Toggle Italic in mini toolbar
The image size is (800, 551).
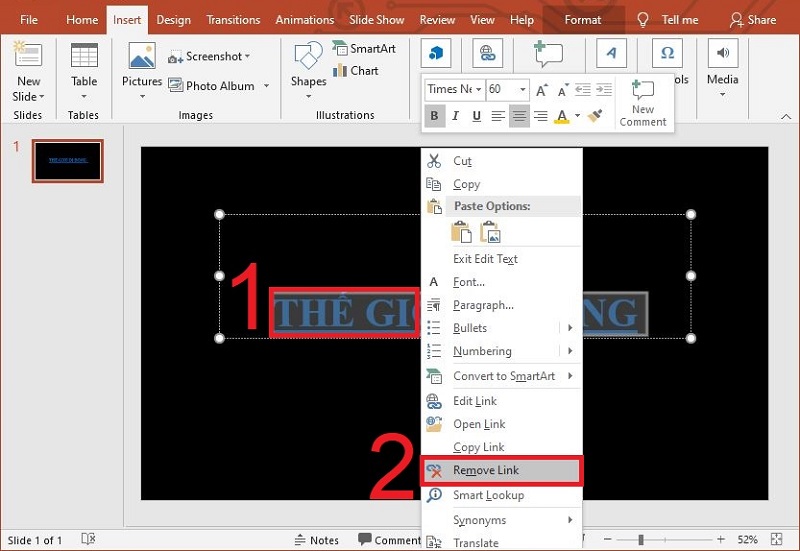[x=456, y=116]
